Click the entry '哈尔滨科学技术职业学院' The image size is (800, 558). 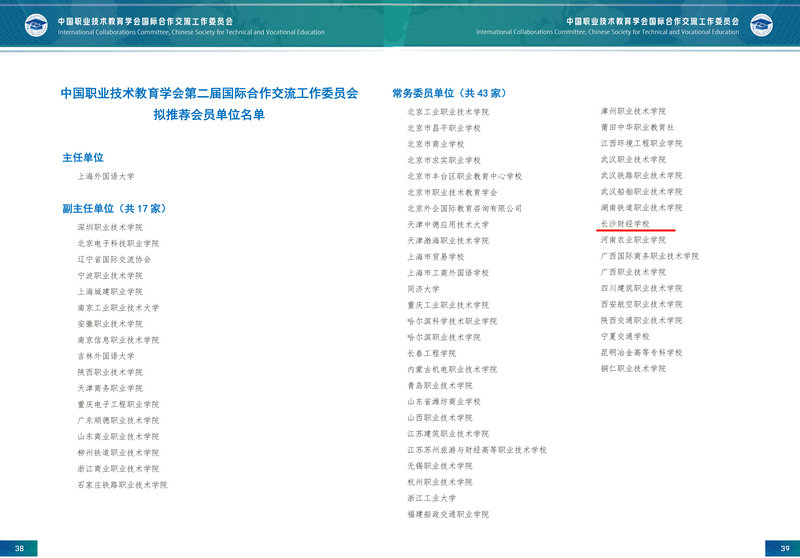(x=452, y=321)
